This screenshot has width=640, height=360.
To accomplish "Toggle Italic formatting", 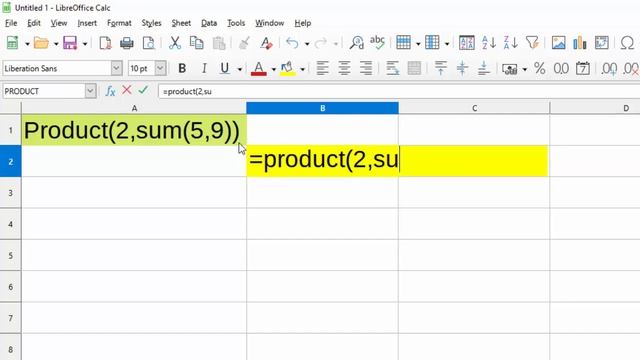I will point(204,69).
